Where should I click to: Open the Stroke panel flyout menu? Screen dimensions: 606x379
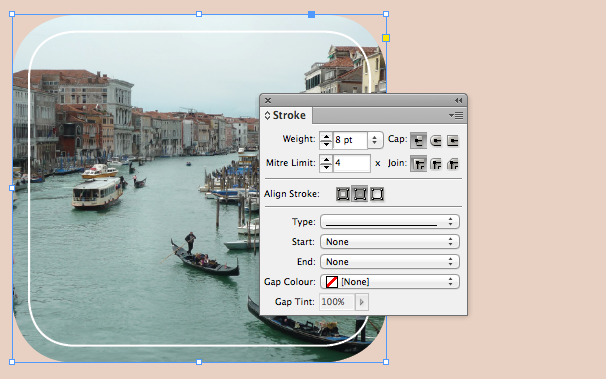pos(456,116)
